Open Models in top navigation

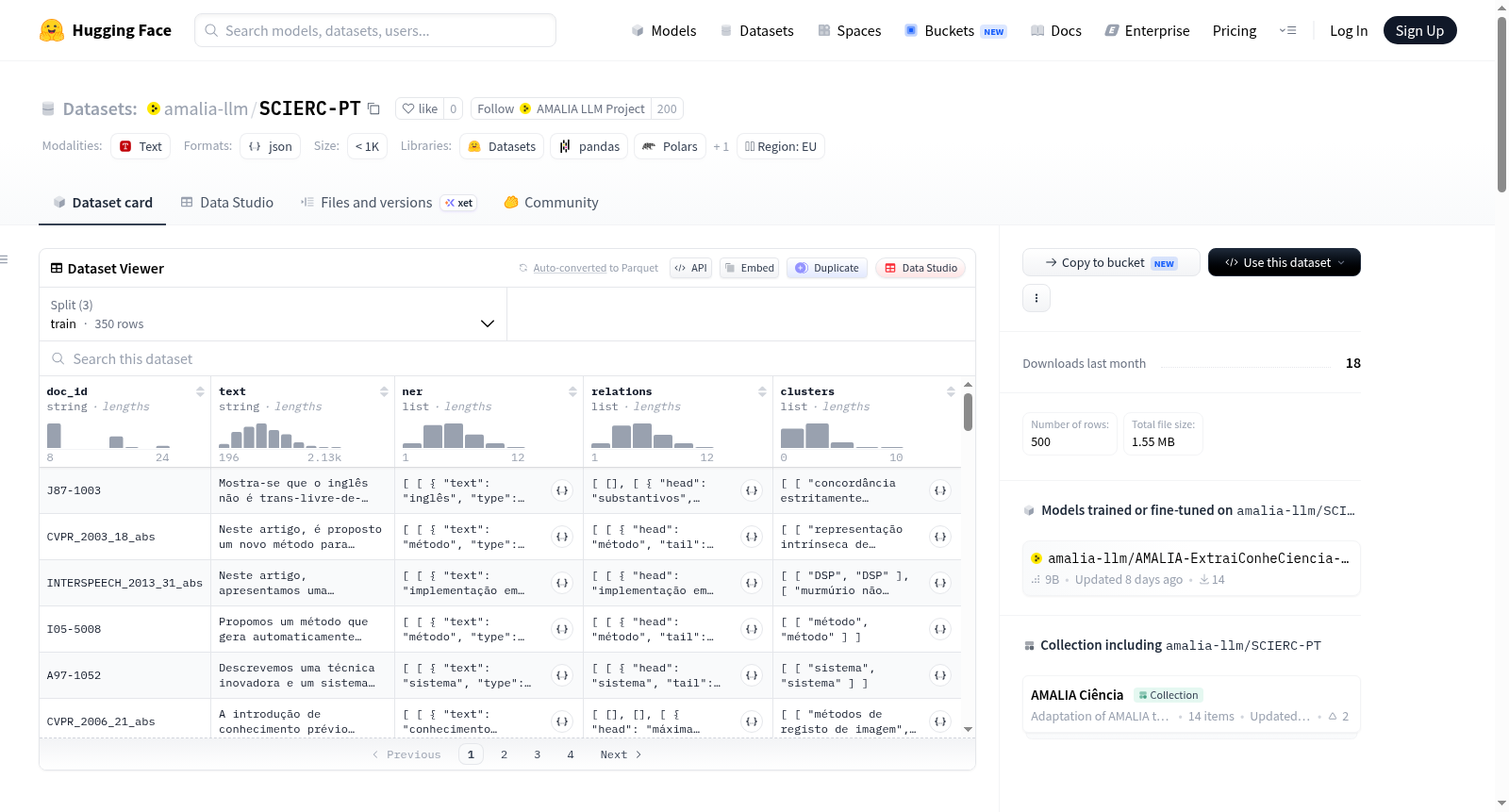(x=664, y=30)
